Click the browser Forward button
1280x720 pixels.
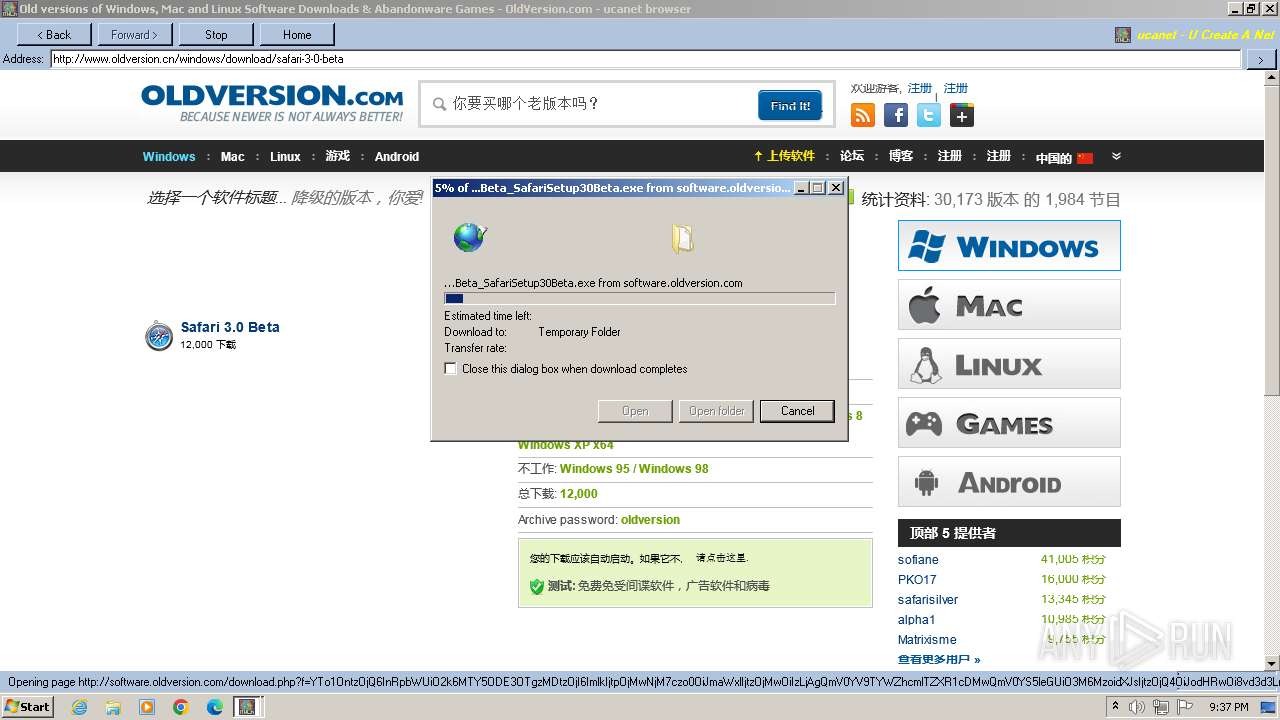pos(134,34)
